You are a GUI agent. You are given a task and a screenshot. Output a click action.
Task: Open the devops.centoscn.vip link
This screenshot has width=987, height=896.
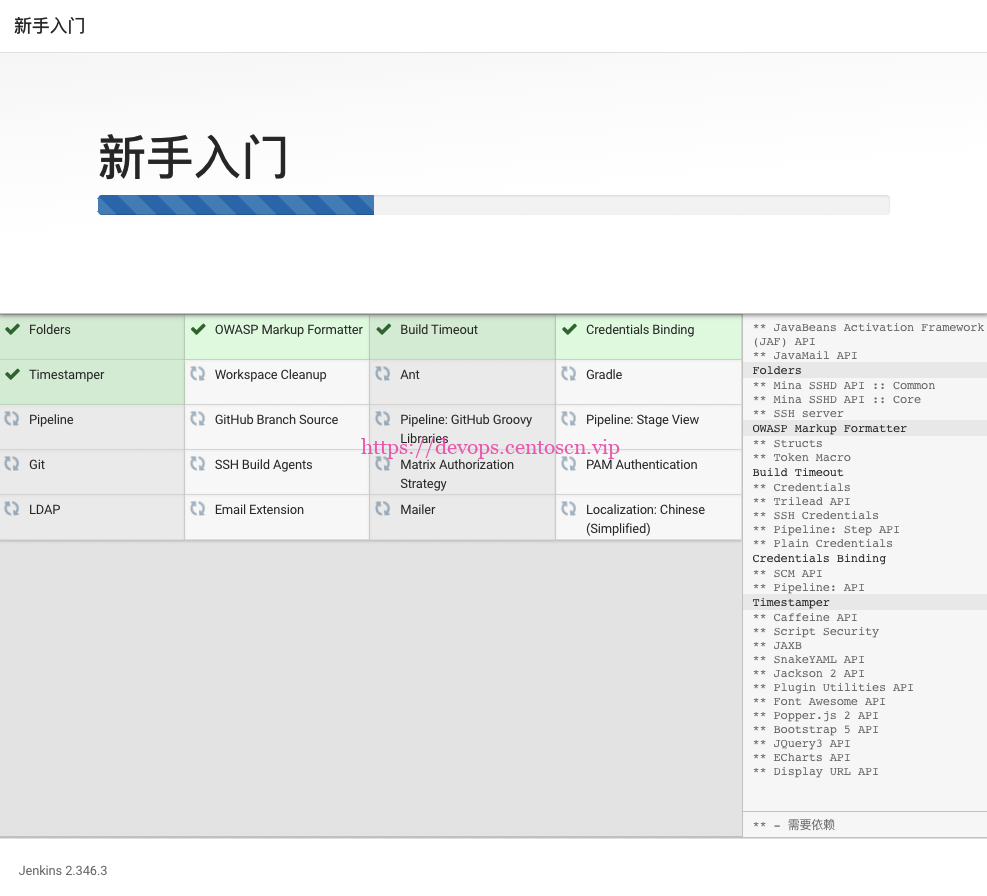(x=491, y=447)
